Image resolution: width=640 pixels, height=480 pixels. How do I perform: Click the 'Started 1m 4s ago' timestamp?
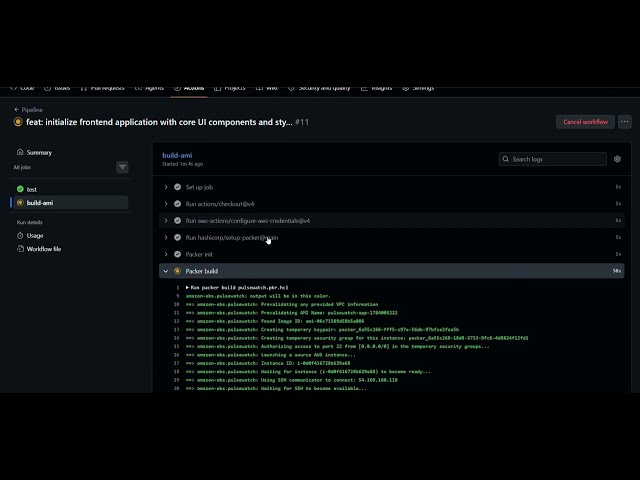pos(182,164)
